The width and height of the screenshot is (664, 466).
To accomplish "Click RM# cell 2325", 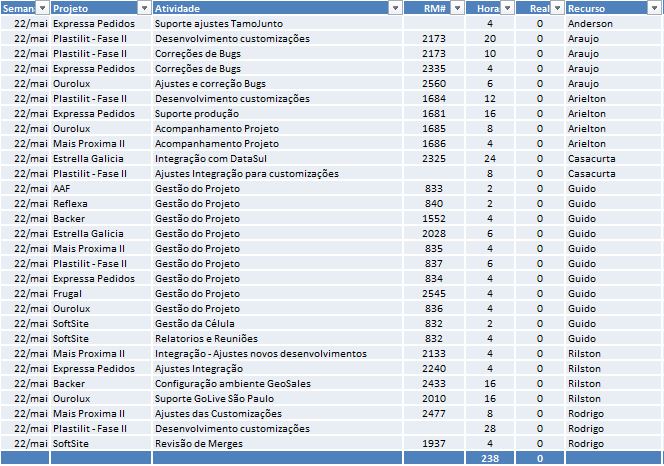I will 434,158.
